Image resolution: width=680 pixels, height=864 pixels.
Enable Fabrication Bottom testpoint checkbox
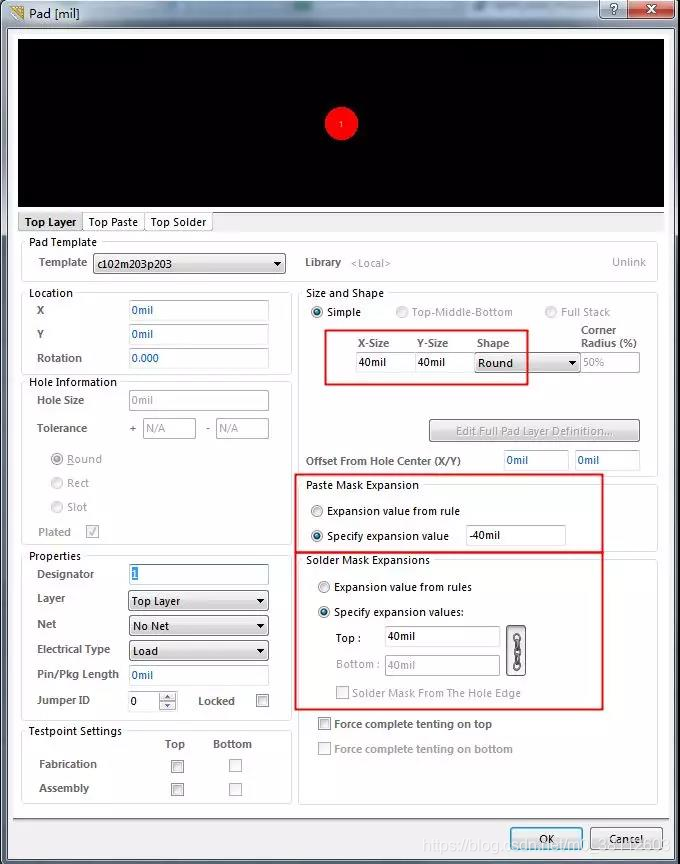pos(235,765)
